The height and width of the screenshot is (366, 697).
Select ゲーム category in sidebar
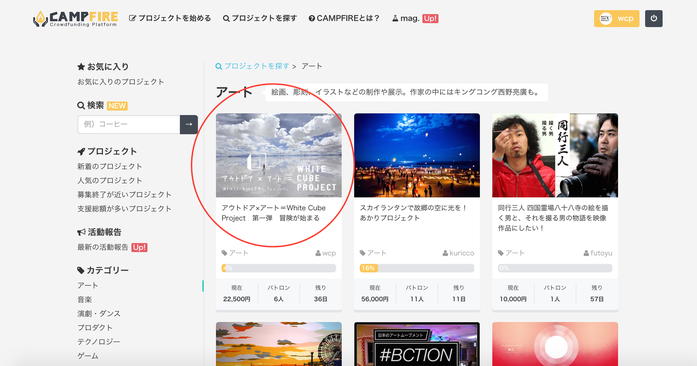tap(88, 356)
